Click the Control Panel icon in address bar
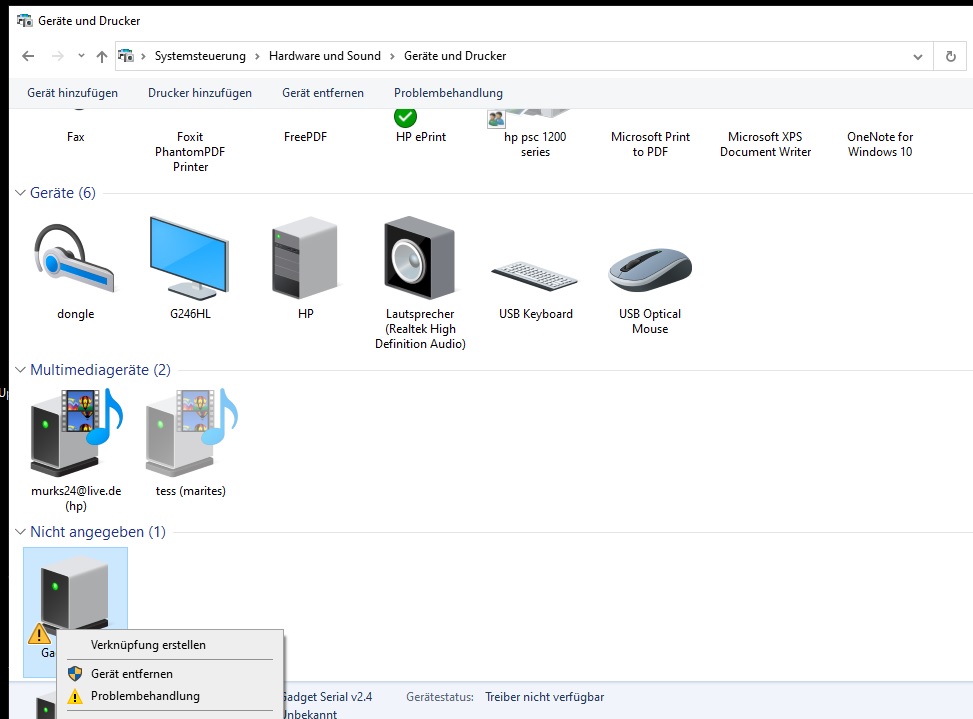This screenshot has width=973, height=719. click(x=126, y=56)
